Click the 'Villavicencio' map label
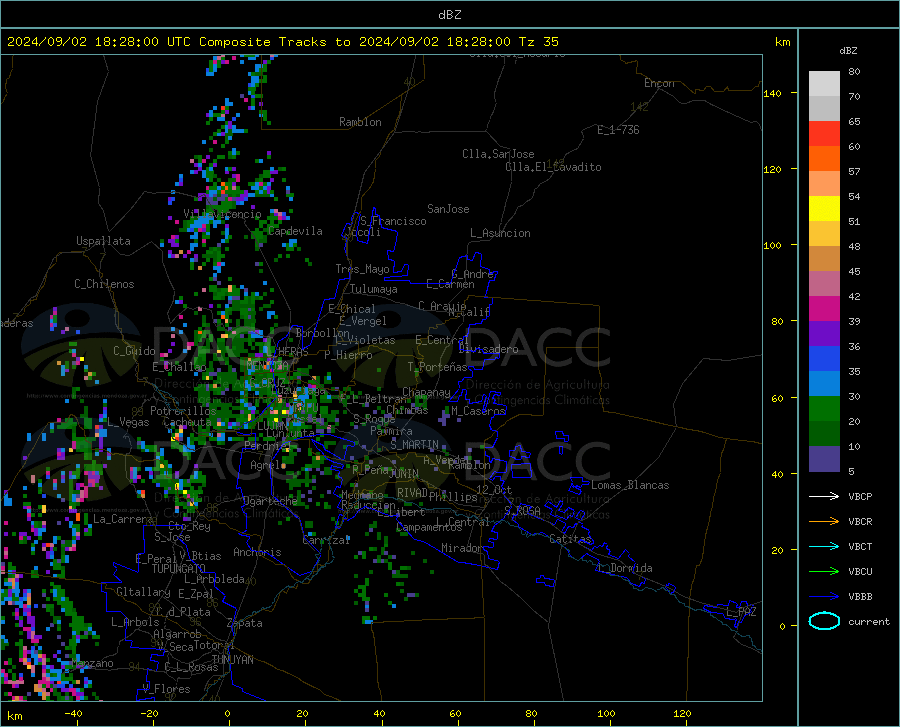Screen dimensions: 900x727 [x=222, y=214]
